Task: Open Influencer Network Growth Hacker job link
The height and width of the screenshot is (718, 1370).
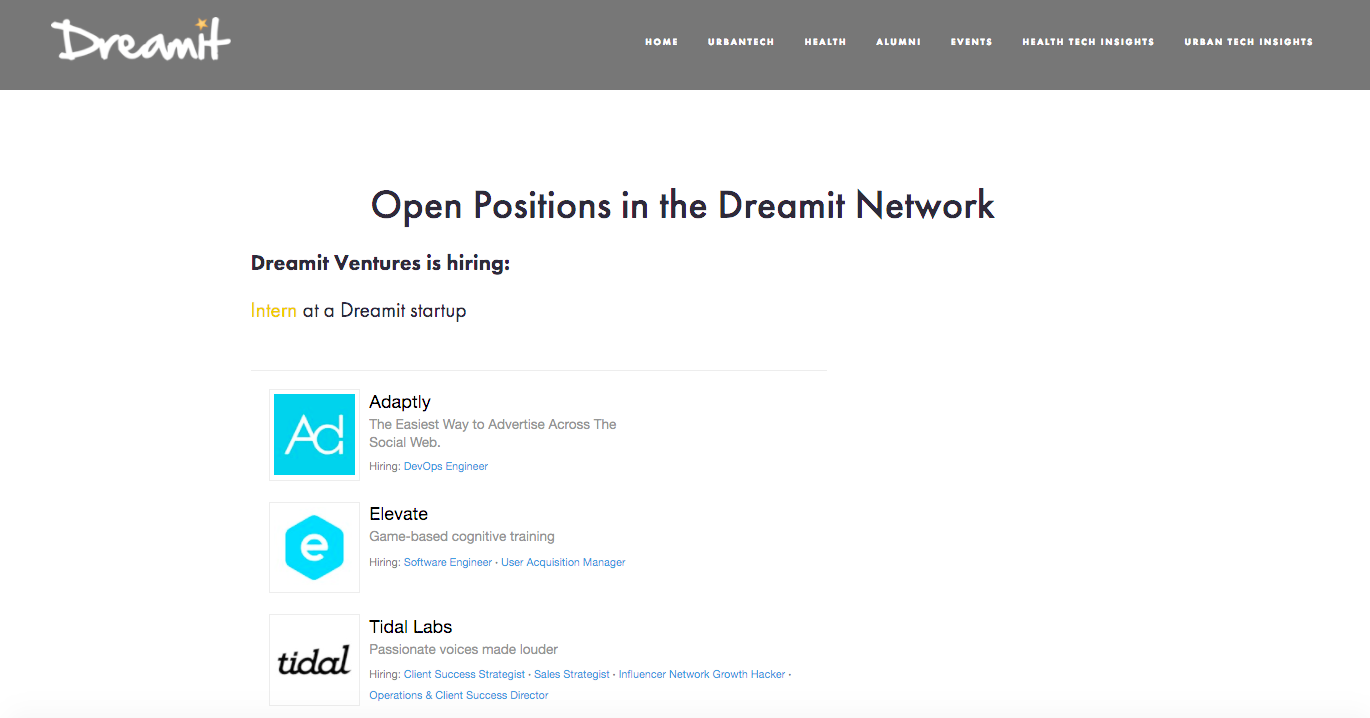Action: point(702,674)
